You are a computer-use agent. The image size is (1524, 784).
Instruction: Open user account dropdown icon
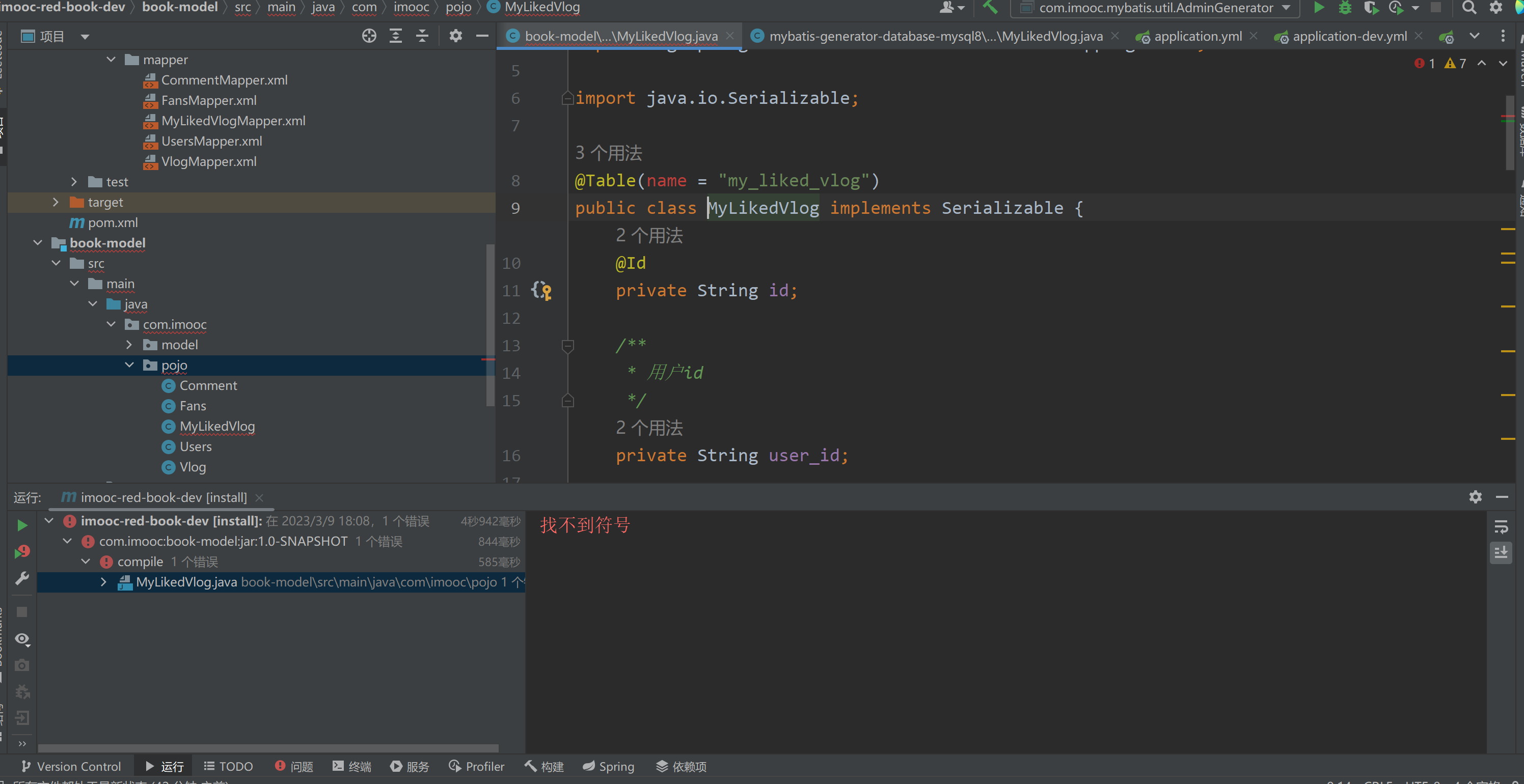click(952, 8)
